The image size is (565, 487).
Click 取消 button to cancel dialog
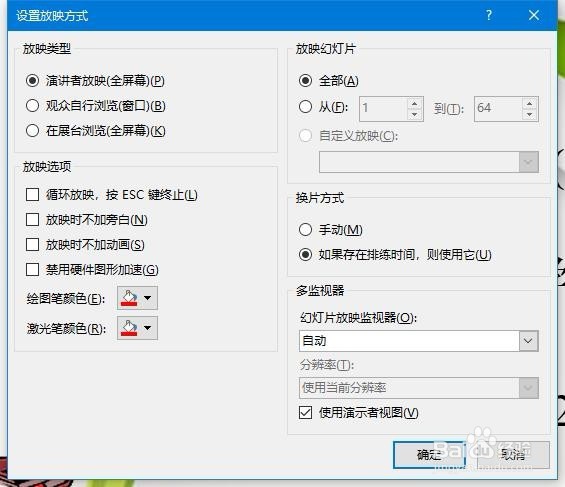click(513, 455)
